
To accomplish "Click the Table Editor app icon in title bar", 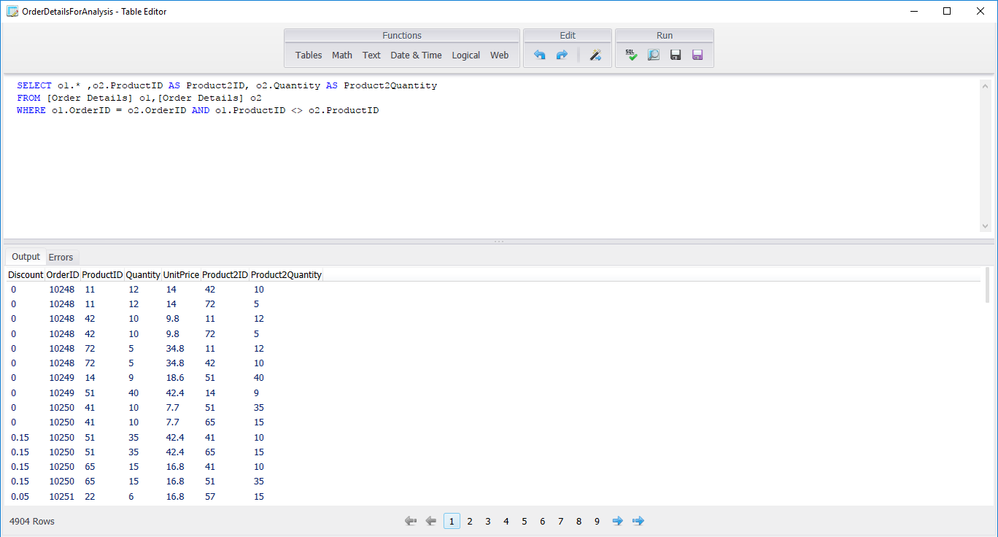I will coord(12,11).
